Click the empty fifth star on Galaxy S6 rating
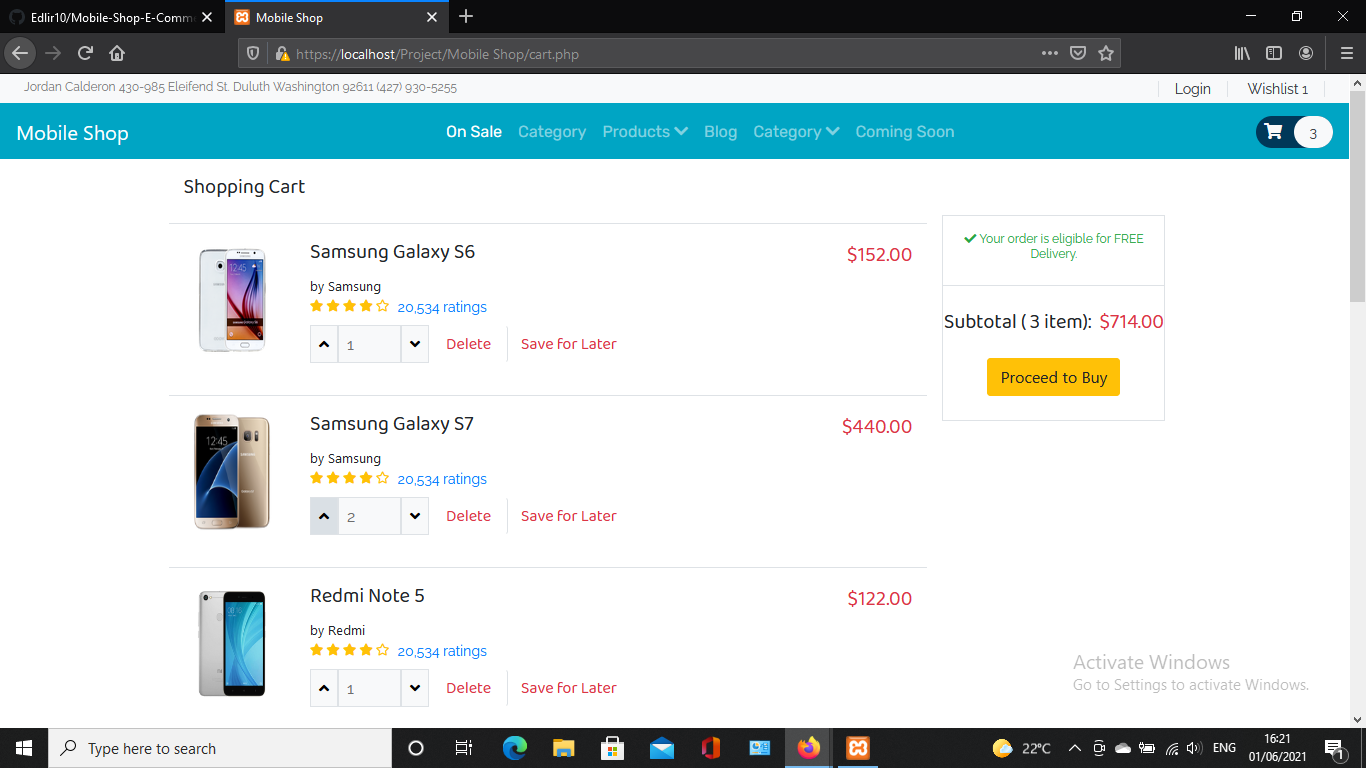Screen dimensions: 1366x768 (x=383, y=306)
